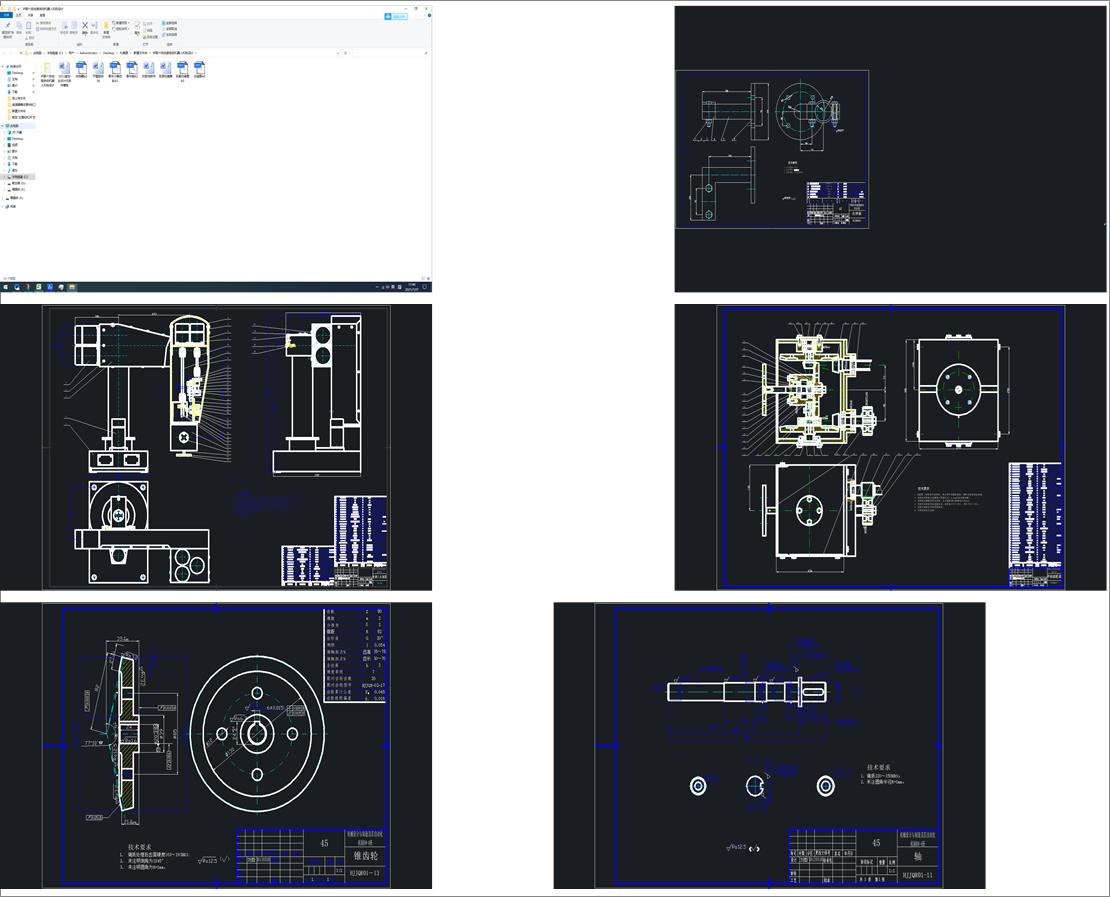Click the New folder icon in ribbon
This screenshot has height=897, width=1110.
[106, 25]
